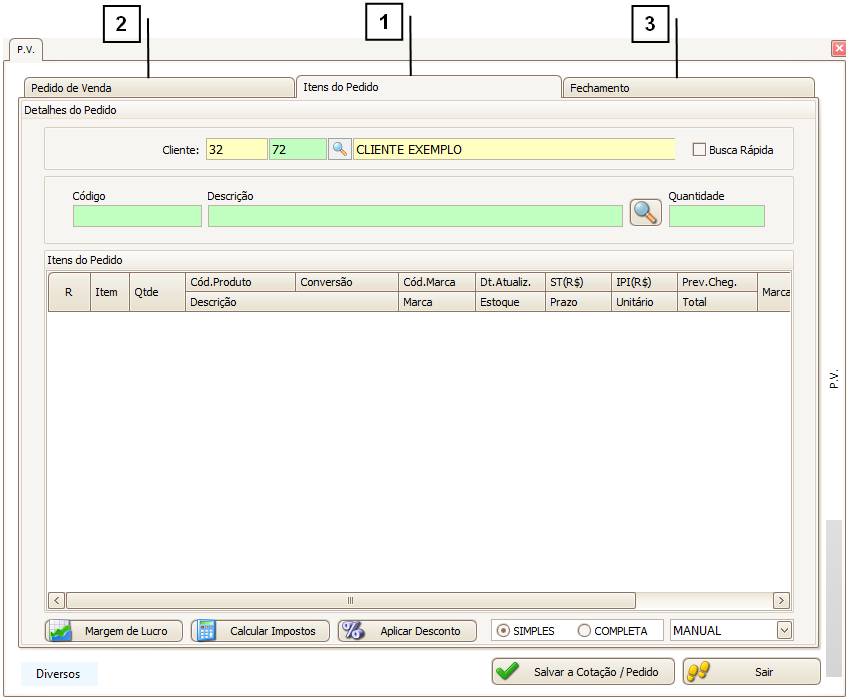Click the client search magnifier icon
Screen dimensions: 847x699
(340, 149)
